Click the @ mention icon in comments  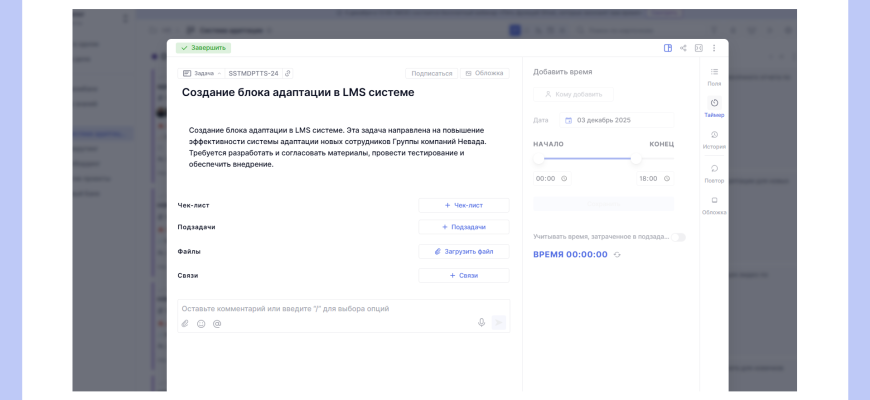coord(217,323)
